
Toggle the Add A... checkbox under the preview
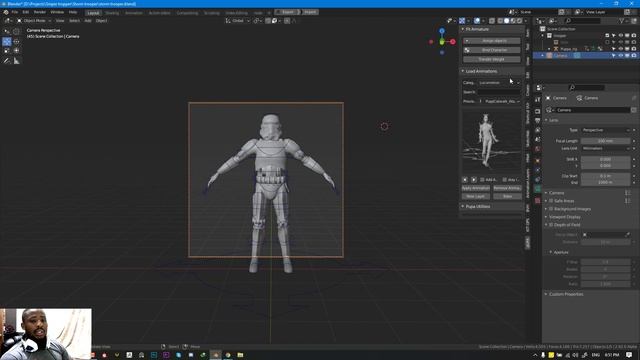point(482,180)
